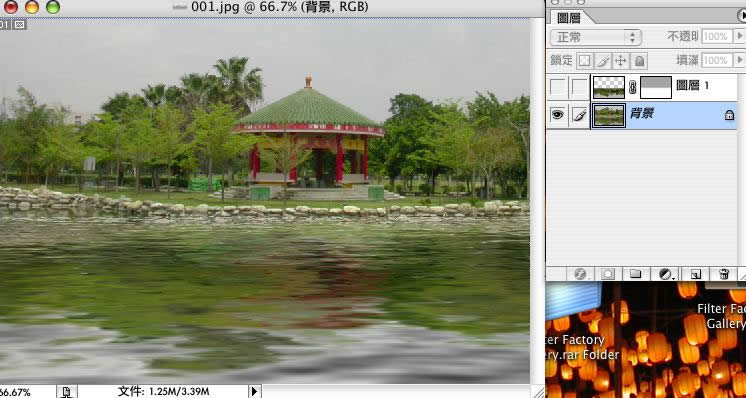Click the 66.67% zoom level field
Viewport: 746px width, 398px height.
coord(15,392)
